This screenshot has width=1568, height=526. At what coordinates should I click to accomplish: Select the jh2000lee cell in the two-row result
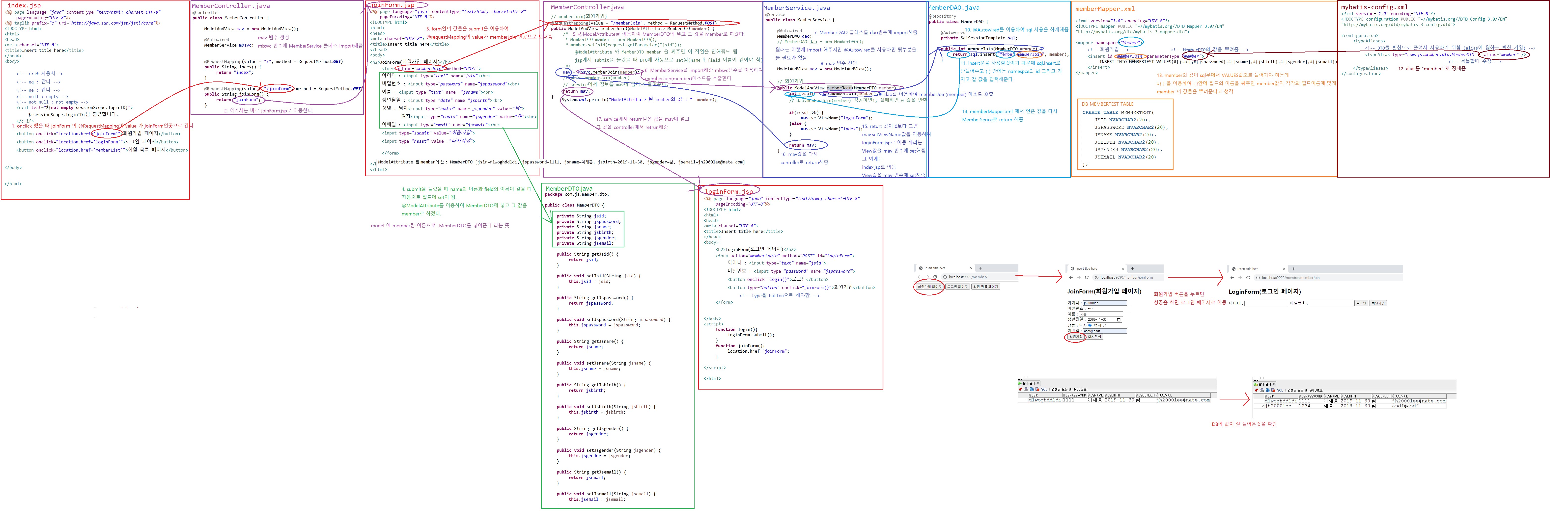tap(1281, 406)
